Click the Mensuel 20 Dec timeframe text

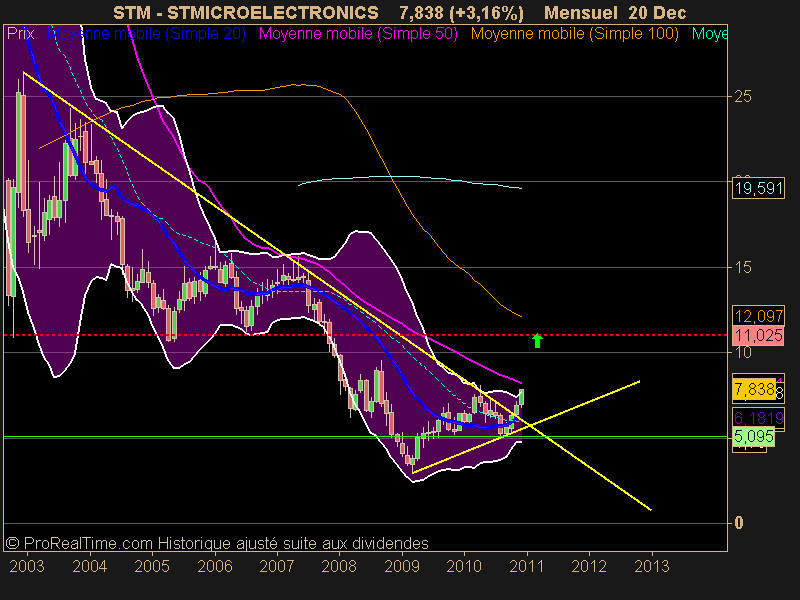[615, 12]
